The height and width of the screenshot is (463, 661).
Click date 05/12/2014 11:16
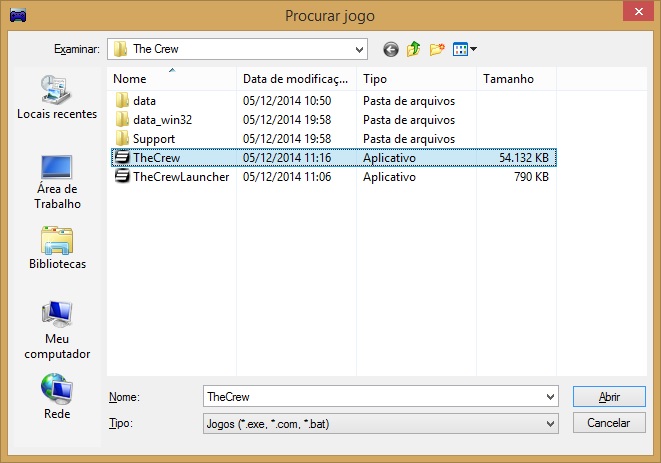(x=287, y=158)
